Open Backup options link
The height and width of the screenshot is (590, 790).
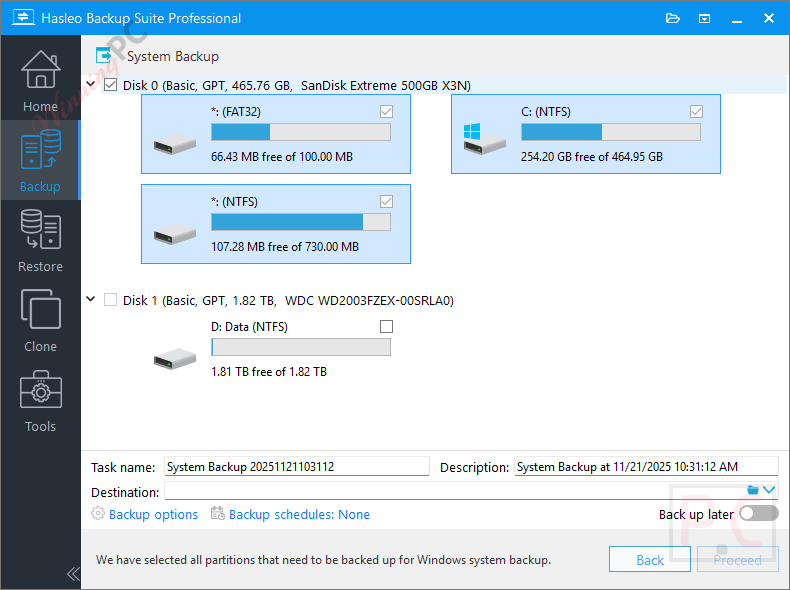[153, 514]
